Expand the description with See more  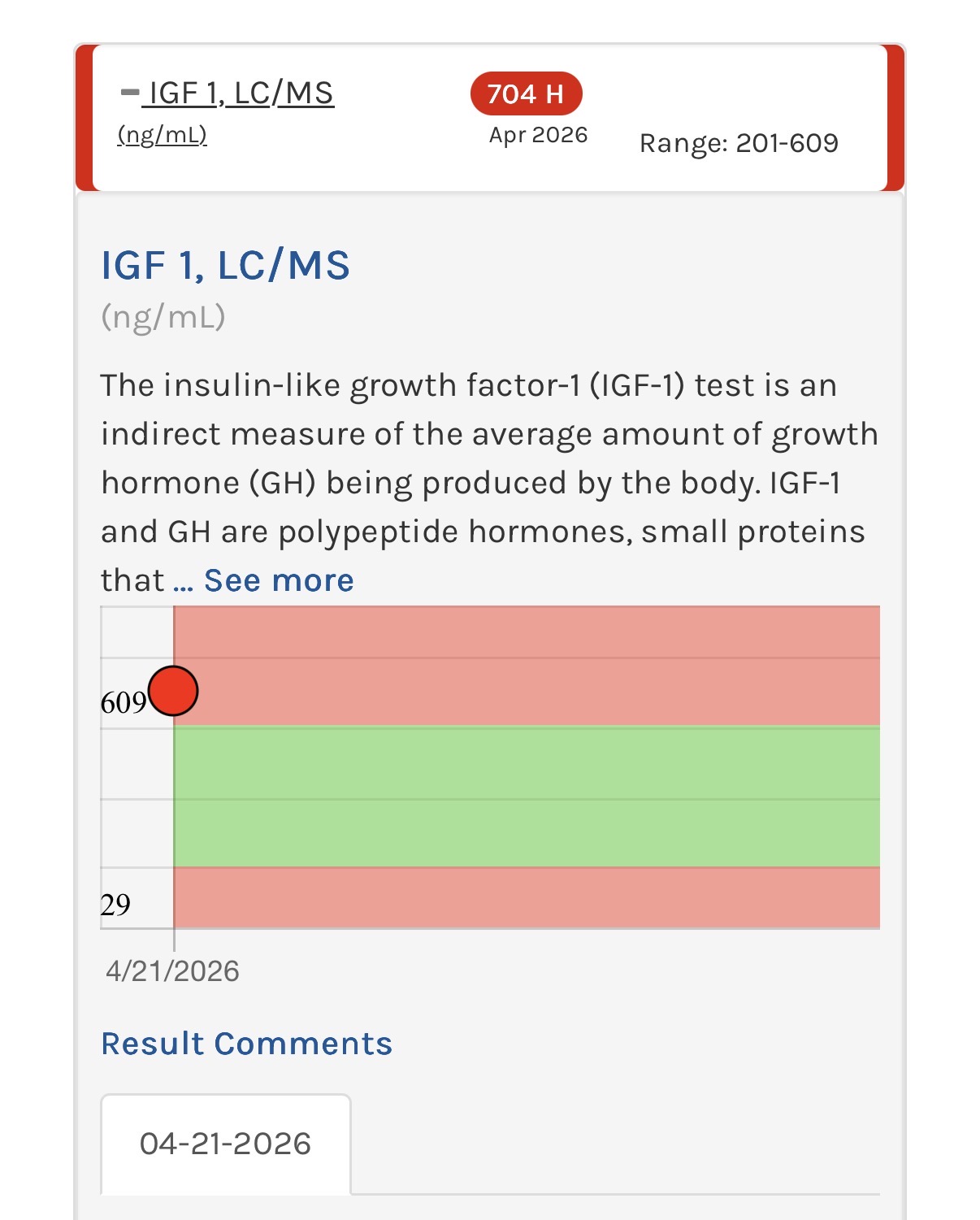coord(279,580)
